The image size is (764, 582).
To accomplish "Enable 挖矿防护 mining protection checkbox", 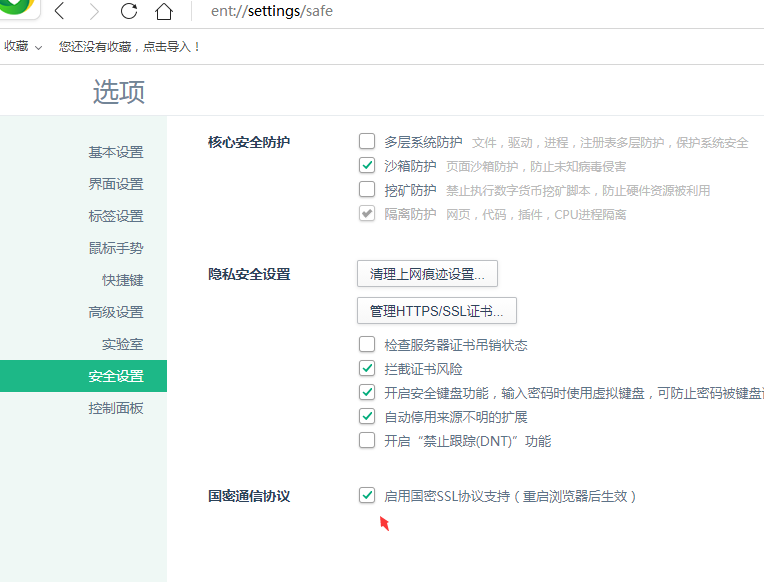I will tap(367, 190).
